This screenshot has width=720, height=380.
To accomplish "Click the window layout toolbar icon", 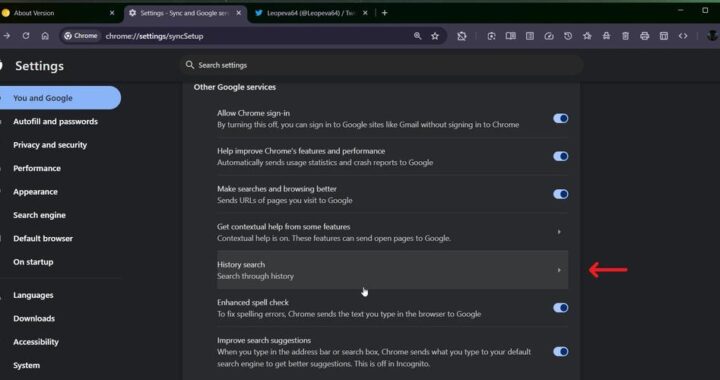I will click(664, 36).
